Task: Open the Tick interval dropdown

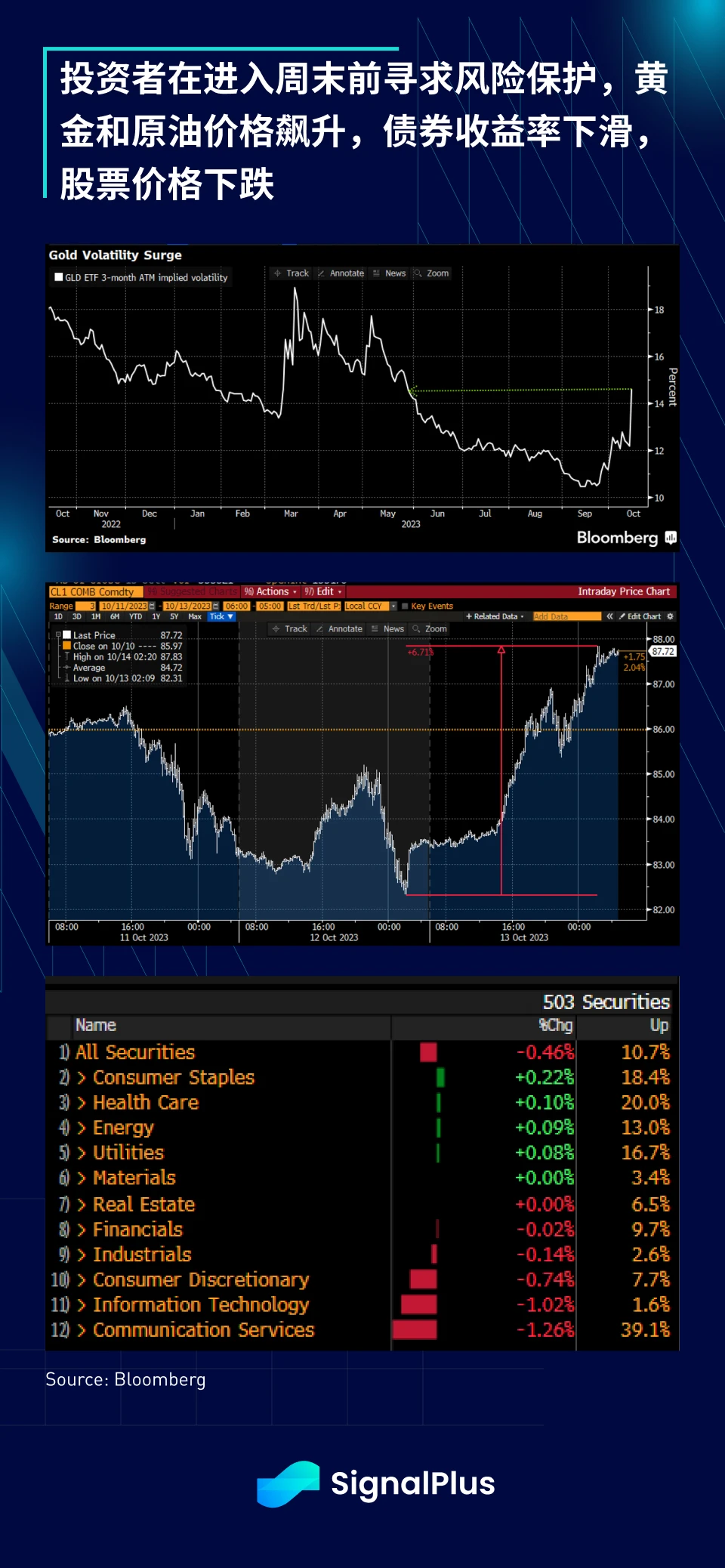Action: click(x=221, y=616)
